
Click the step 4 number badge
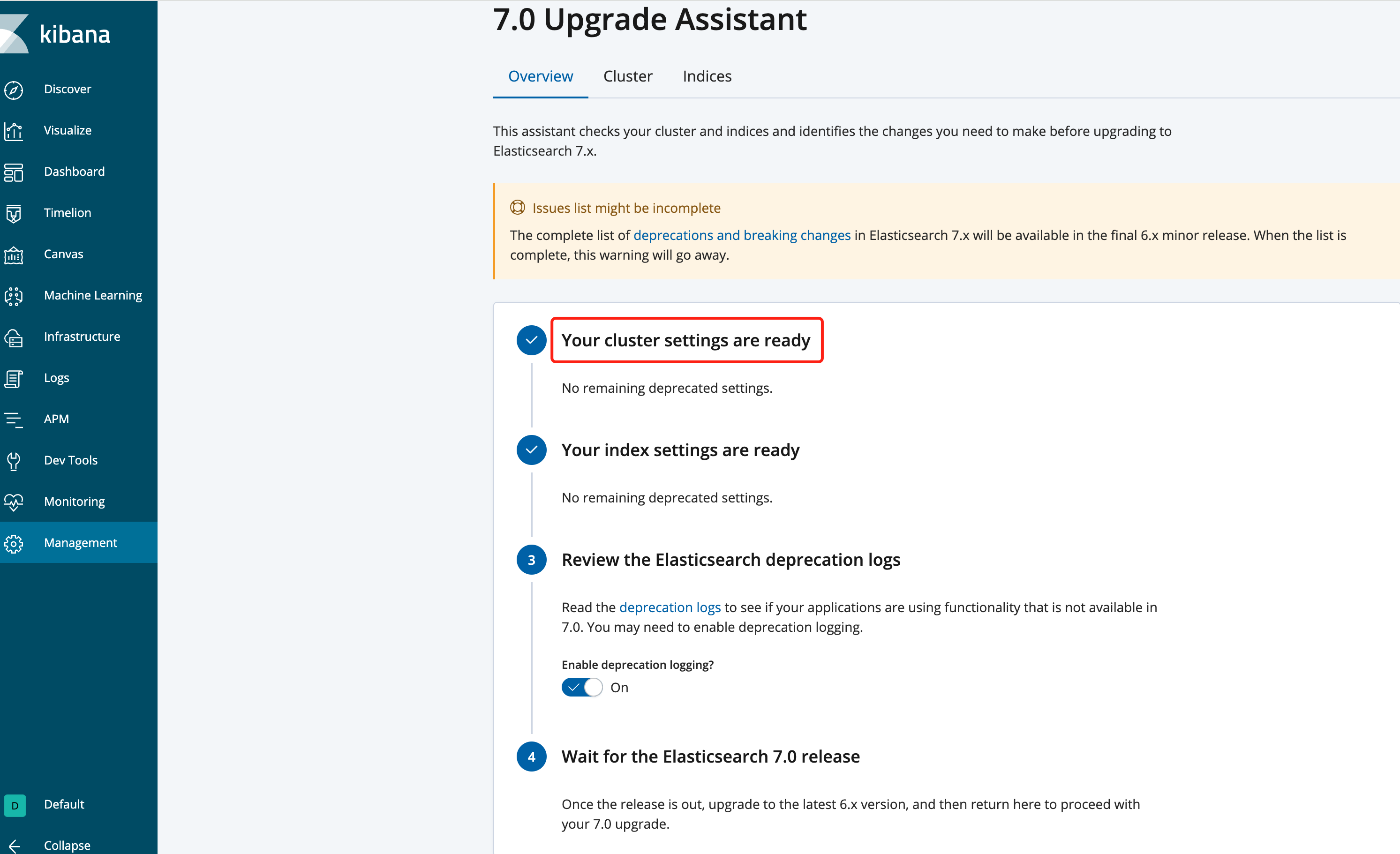click(531, 756)
